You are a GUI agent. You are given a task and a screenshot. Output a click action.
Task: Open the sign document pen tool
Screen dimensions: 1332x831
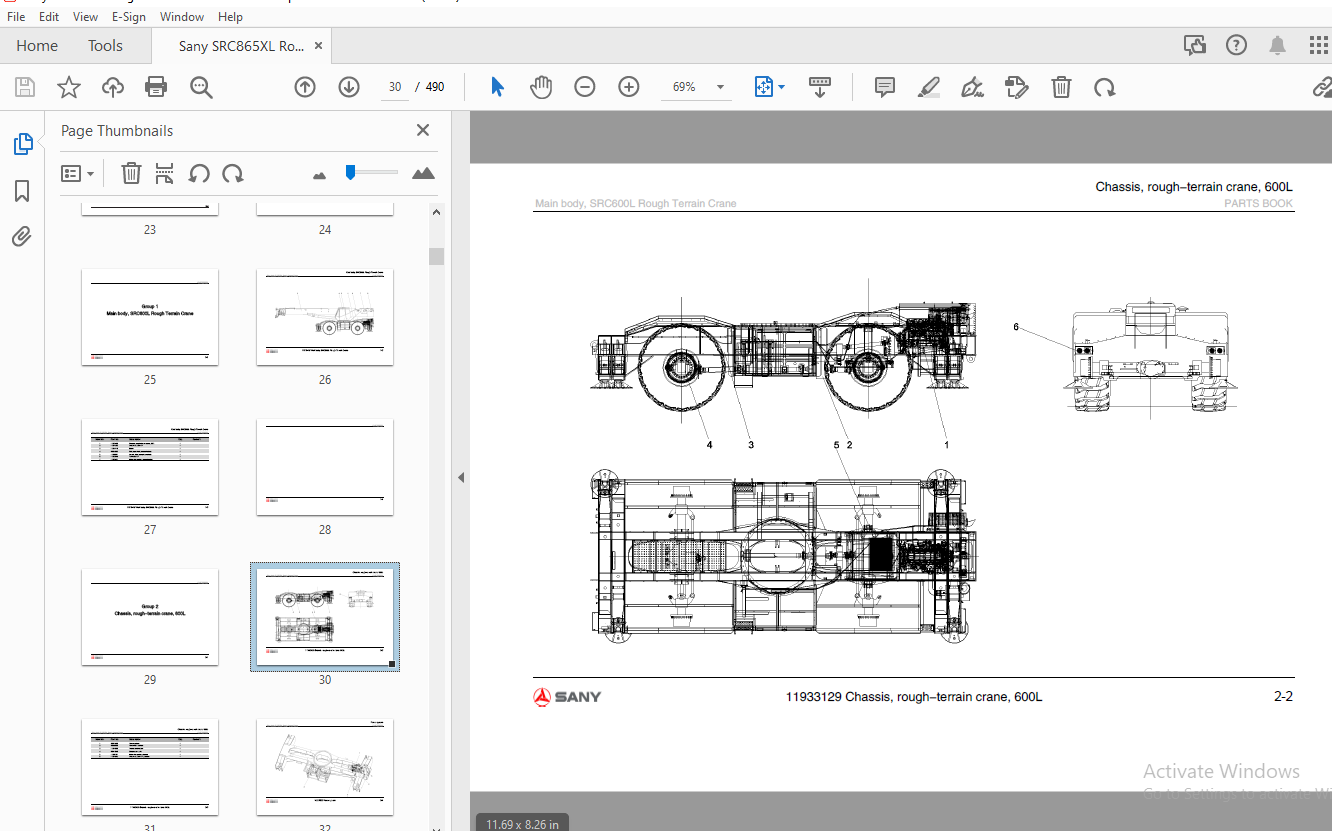tap(973, 87)
